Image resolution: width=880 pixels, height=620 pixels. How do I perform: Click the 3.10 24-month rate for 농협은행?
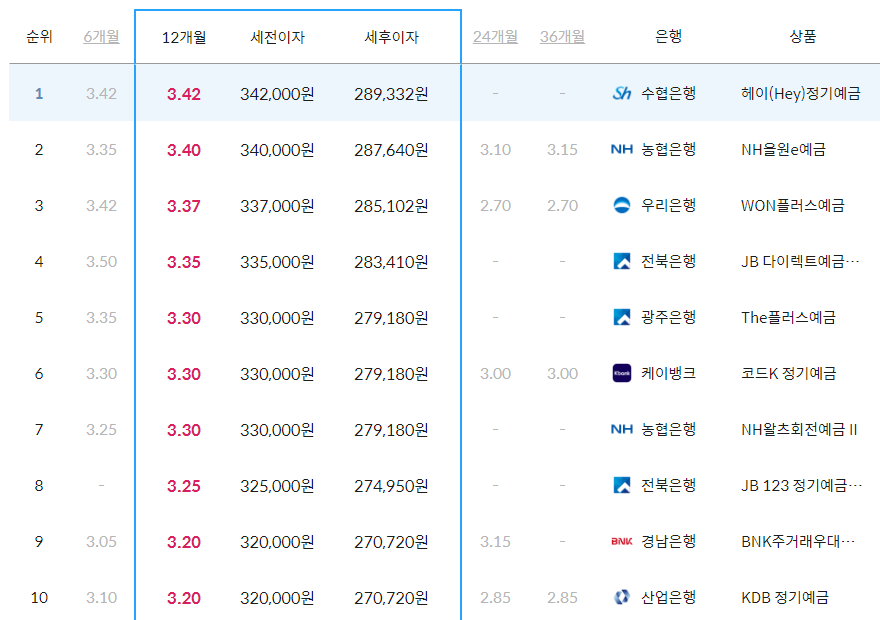pyautogui.click(x=495, y=150)
